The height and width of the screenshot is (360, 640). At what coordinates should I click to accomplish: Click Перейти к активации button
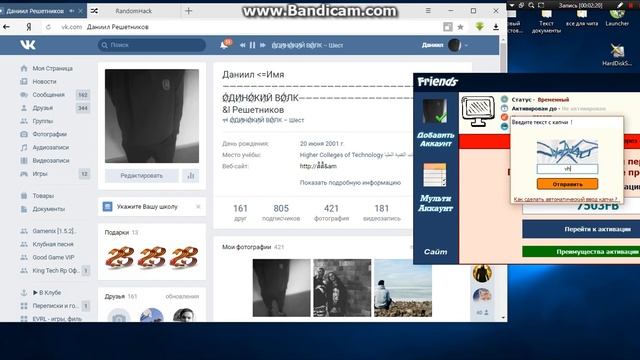(x=581, y=229)
